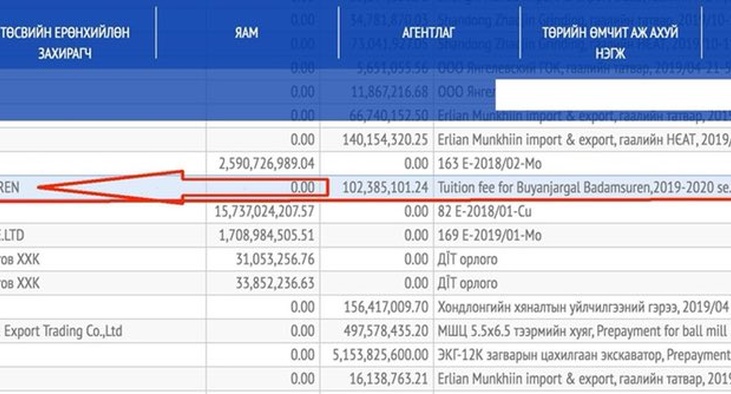
Task: Select the amount 102,385,101.24
Action: (x=385, y=187)
